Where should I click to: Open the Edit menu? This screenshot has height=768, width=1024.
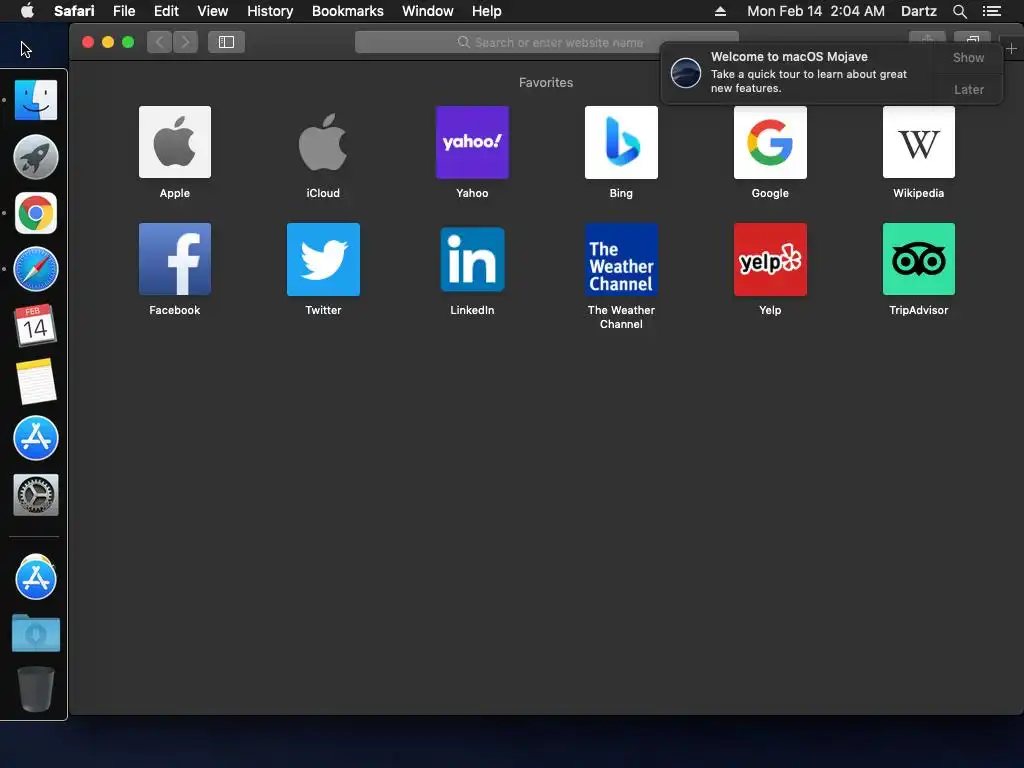pos(166,11)
